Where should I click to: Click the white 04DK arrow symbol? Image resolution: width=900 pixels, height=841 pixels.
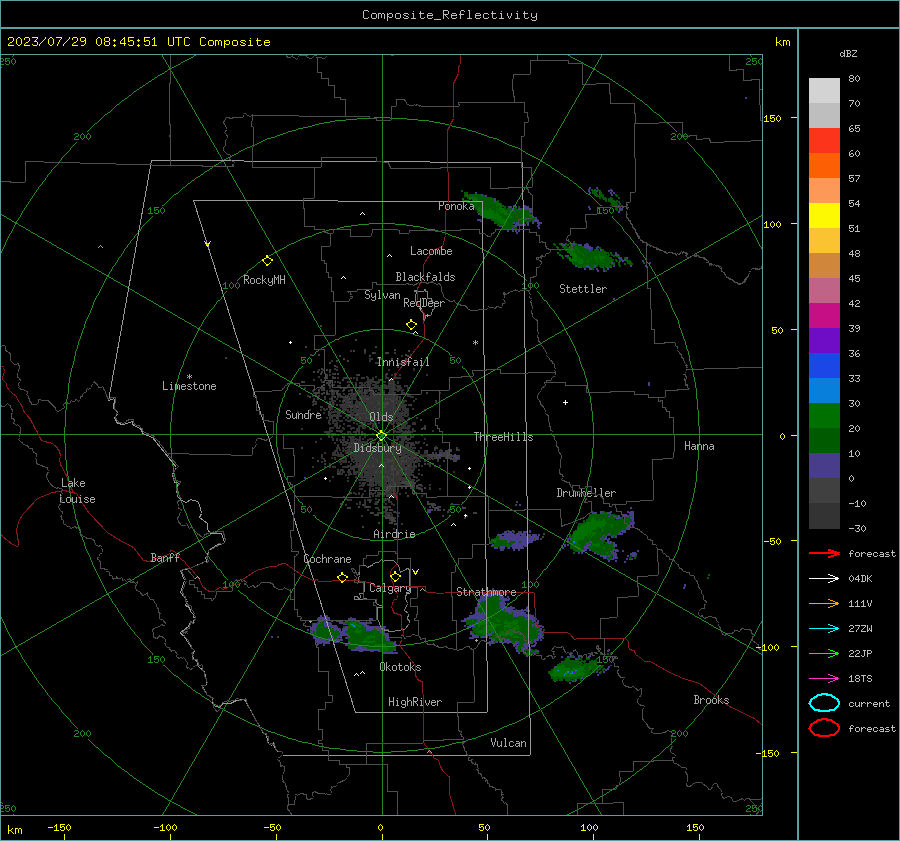[x=824, y=579]
